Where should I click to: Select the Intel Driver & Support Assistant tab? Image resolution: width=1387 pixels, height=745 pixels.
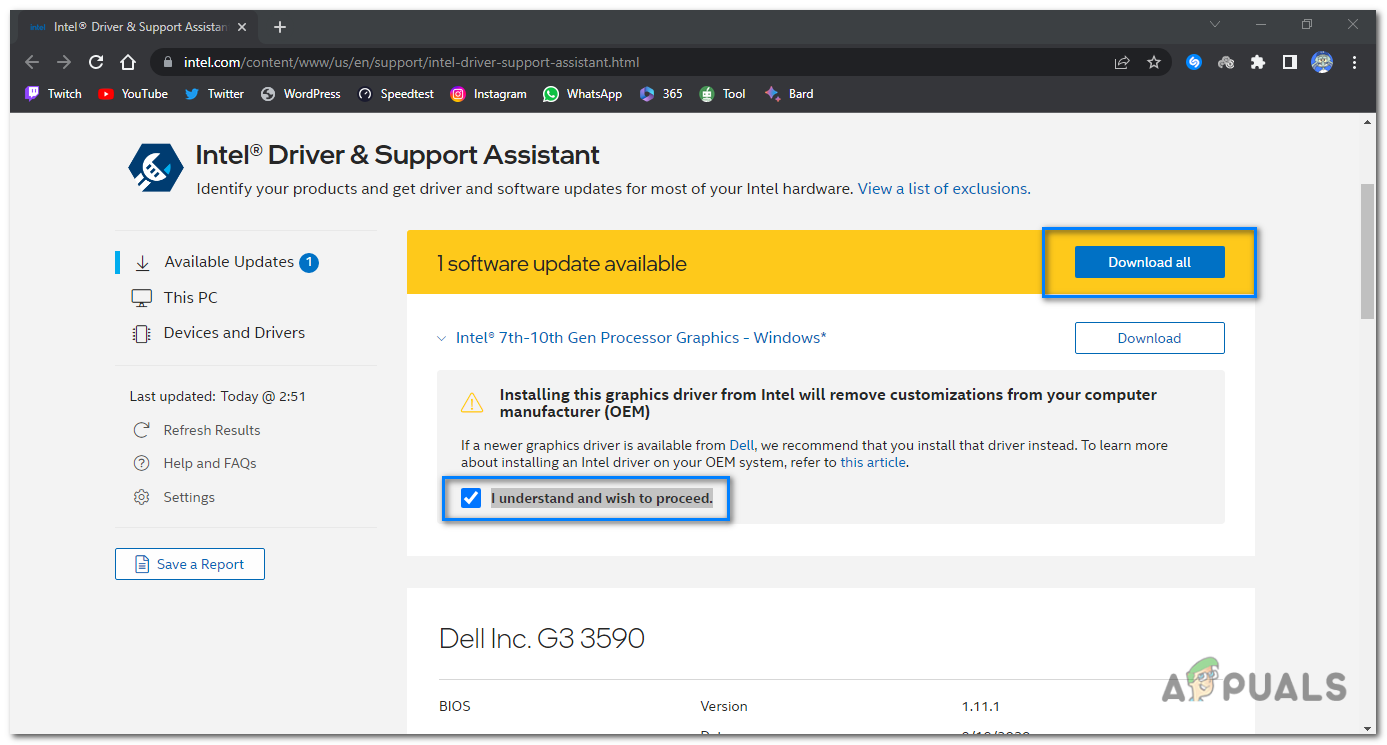[130, 27]
